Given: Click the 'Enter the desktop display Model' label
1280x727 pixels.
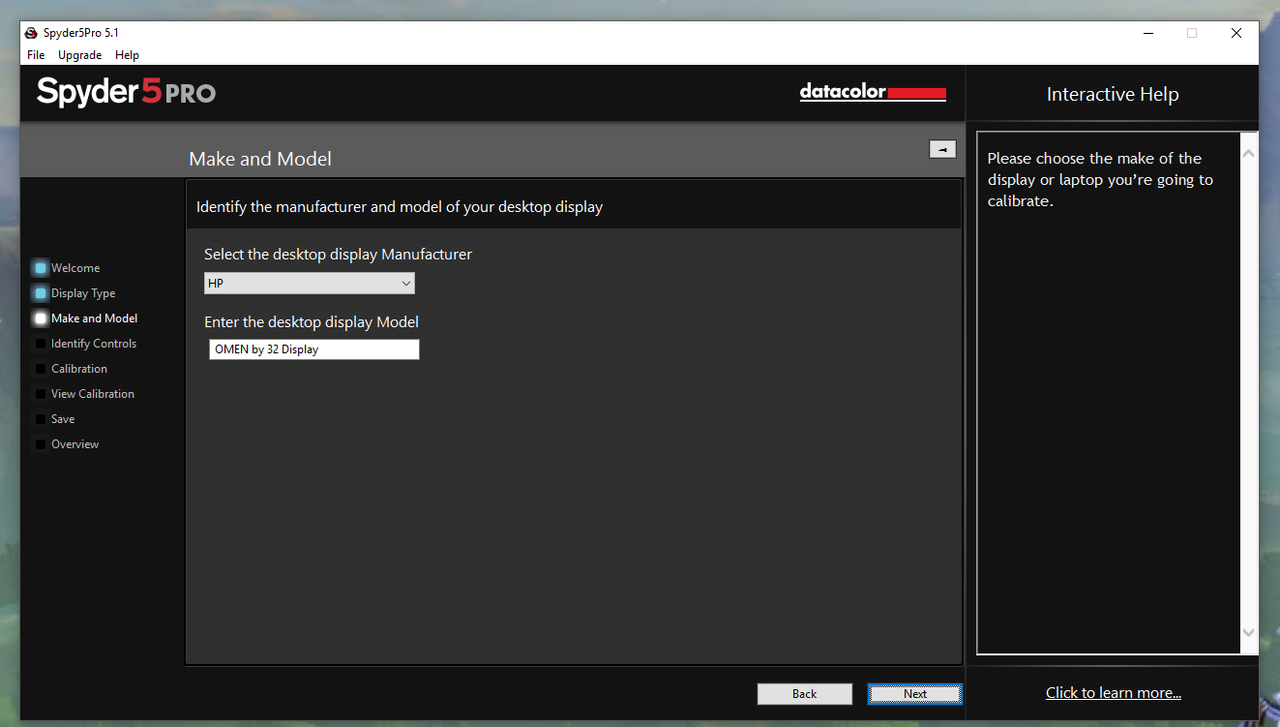Looking at the screenshot, I should coord(311,322).
